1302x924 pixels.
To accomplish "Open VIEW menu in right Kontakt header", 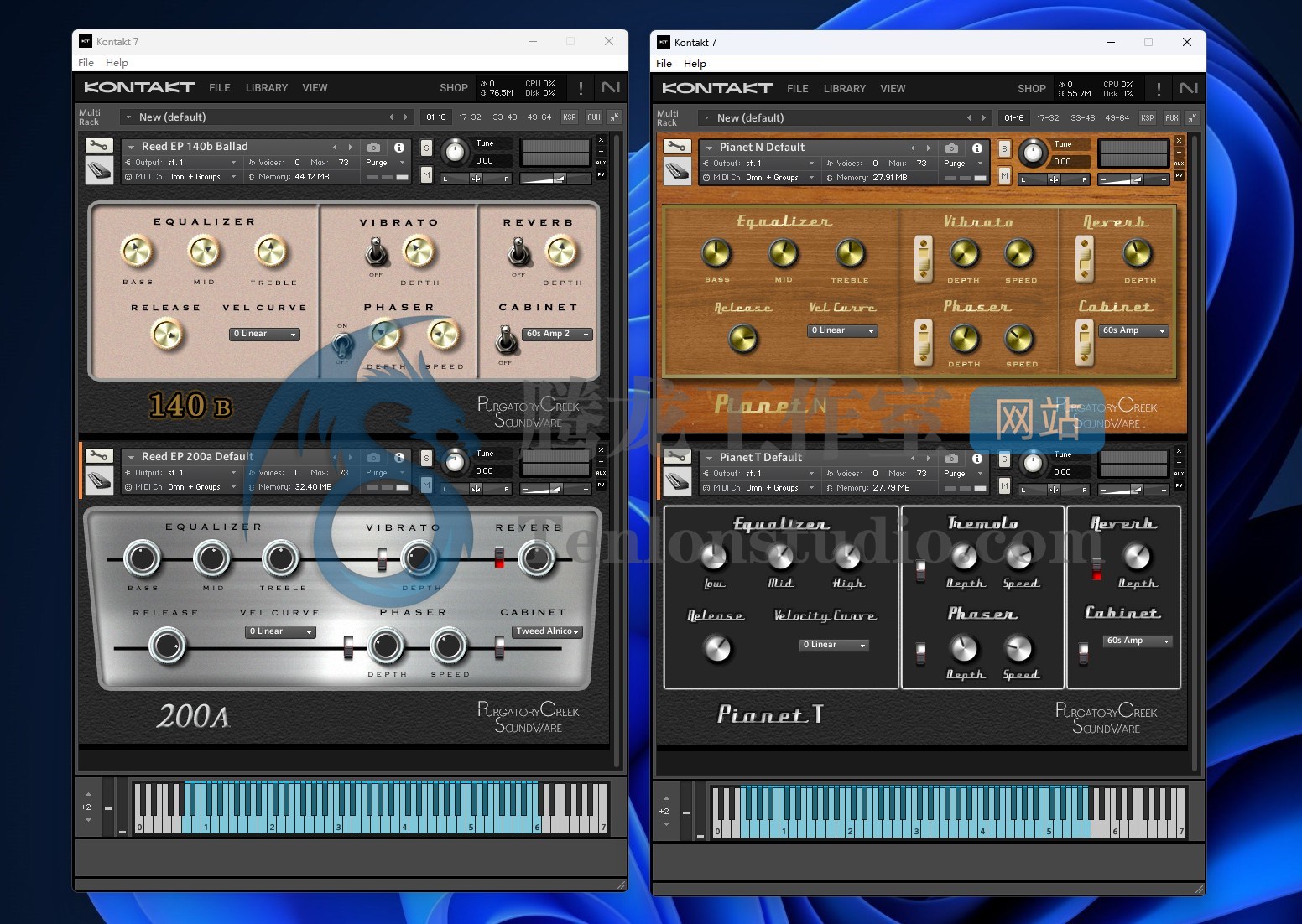I will pyautogui.click(x=893, y=88).
